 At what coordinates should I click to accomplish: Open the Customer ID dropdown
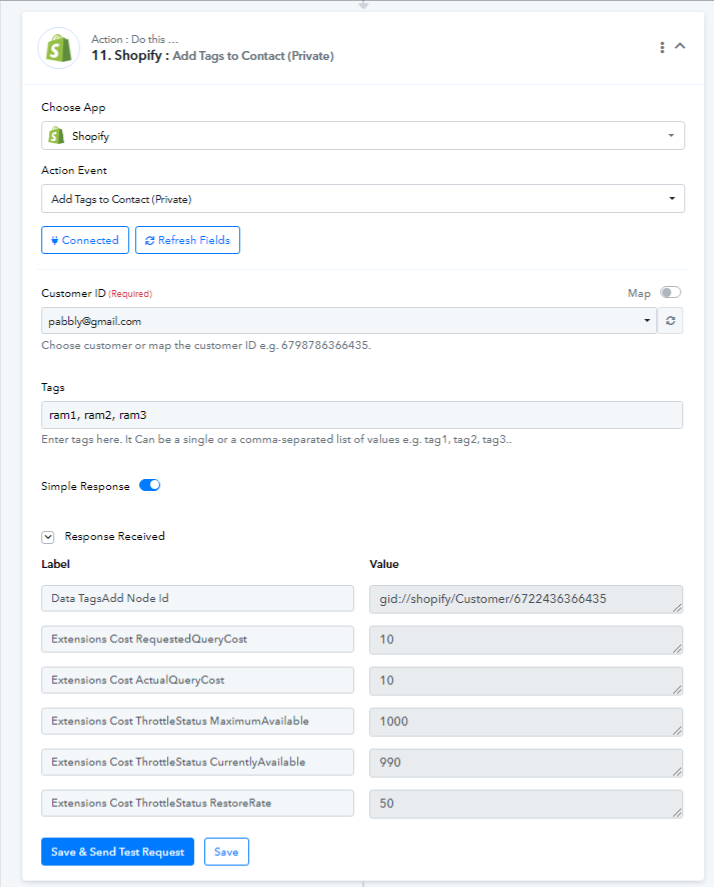coord(349,321)
